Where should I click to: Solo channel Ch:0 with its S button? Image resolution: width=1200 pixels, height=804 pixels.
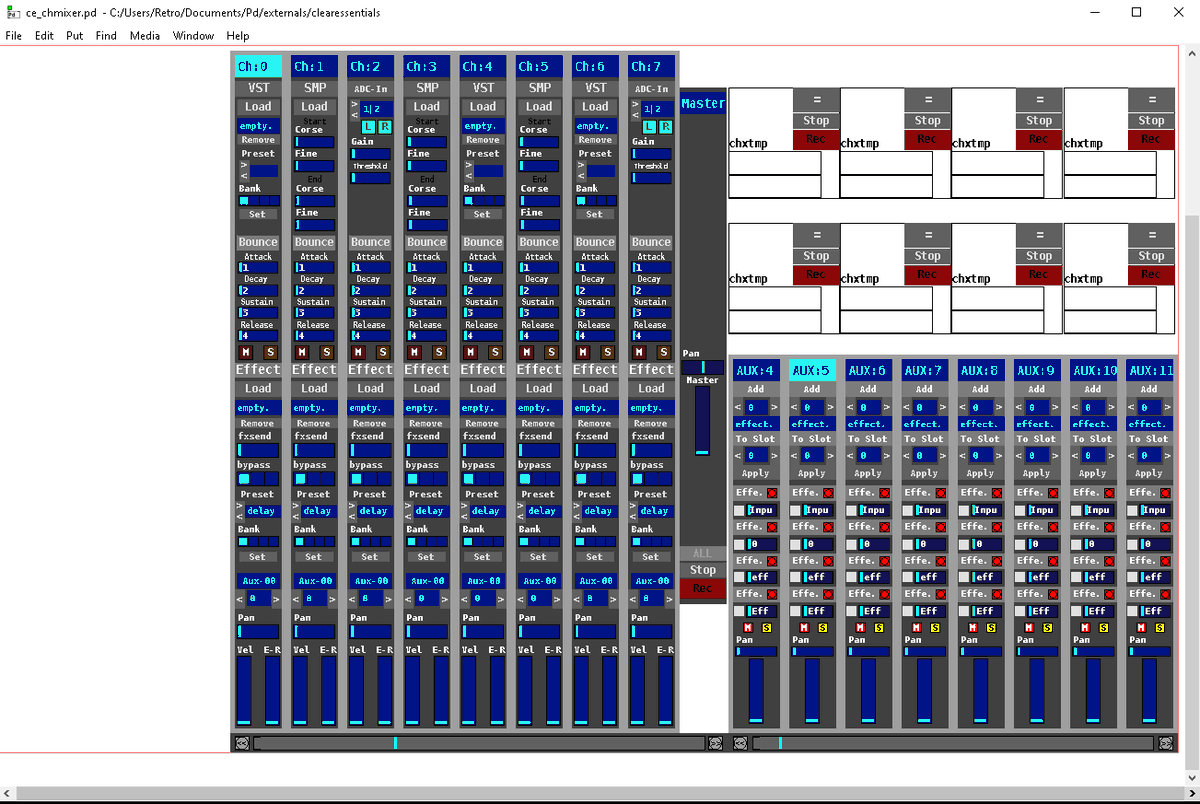click(x=269, y=352)
